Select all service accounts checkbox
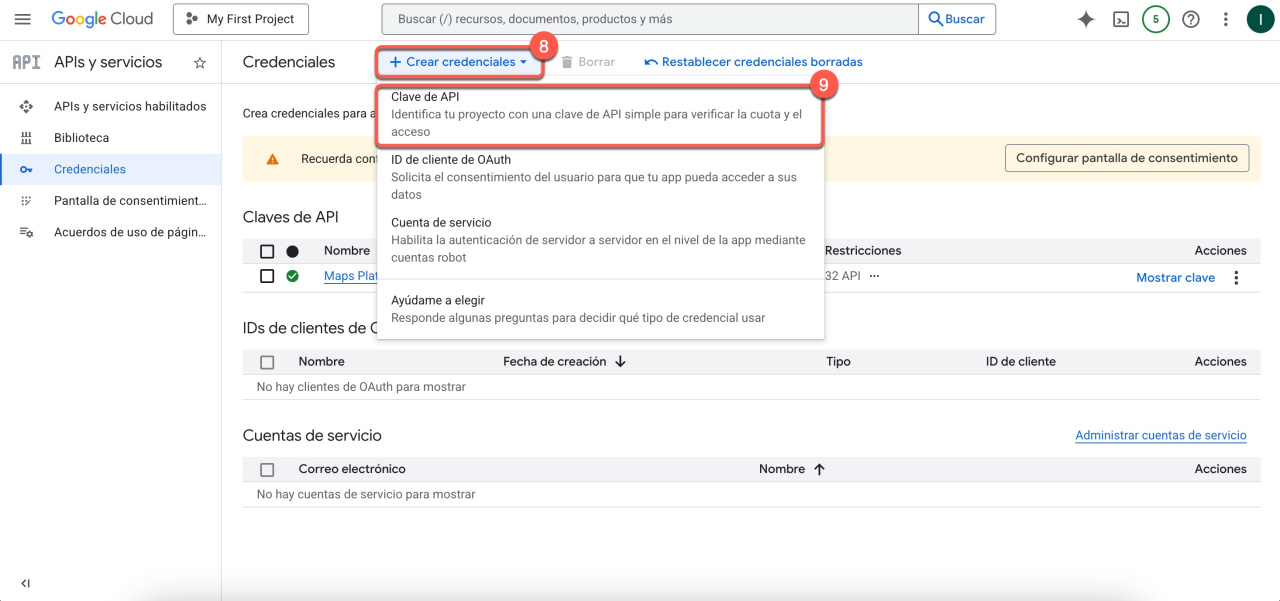 [x=267, y=469]
